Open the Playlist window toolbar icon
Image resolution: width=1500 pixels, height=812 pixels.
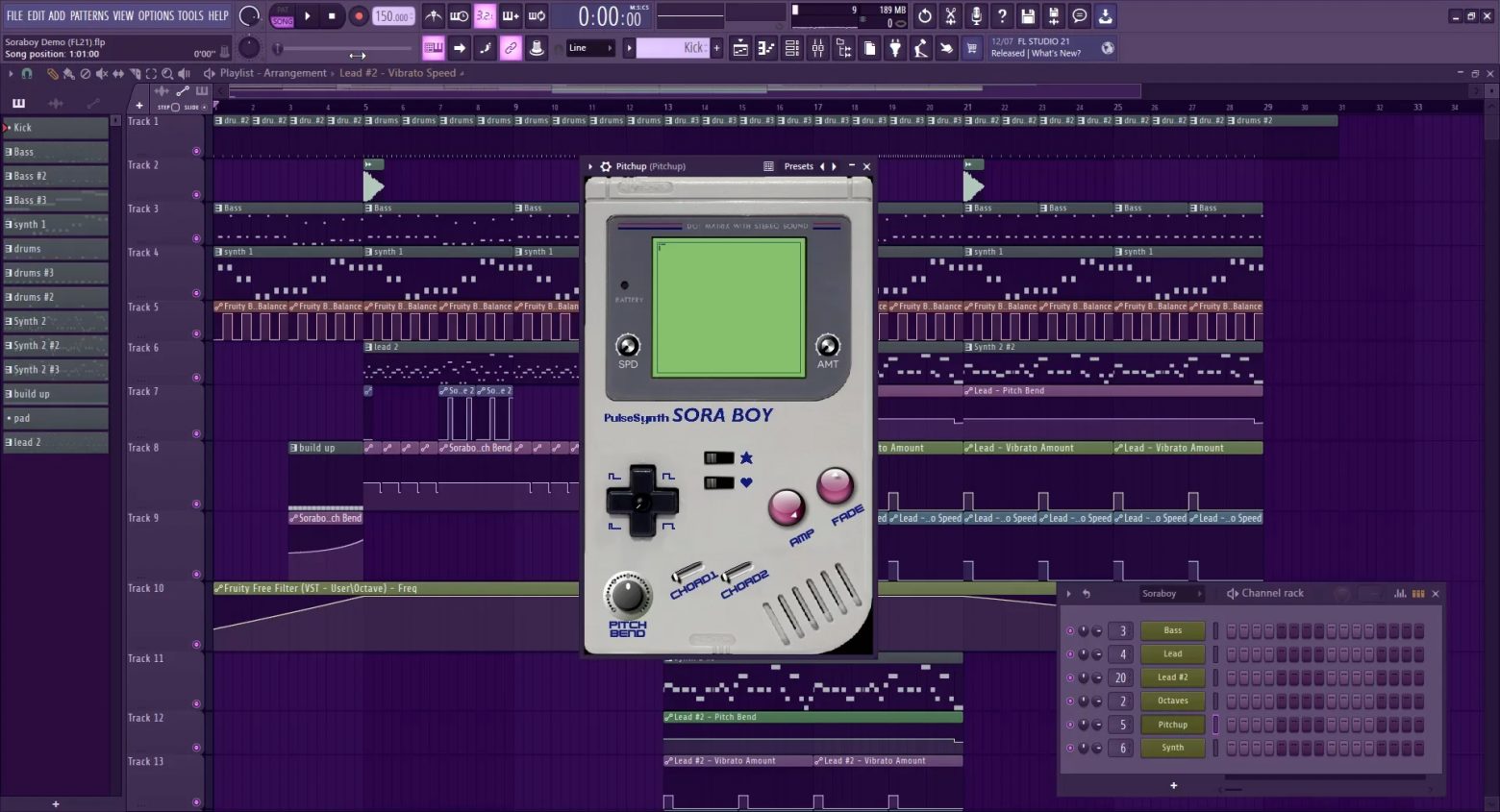coord(740,48)
